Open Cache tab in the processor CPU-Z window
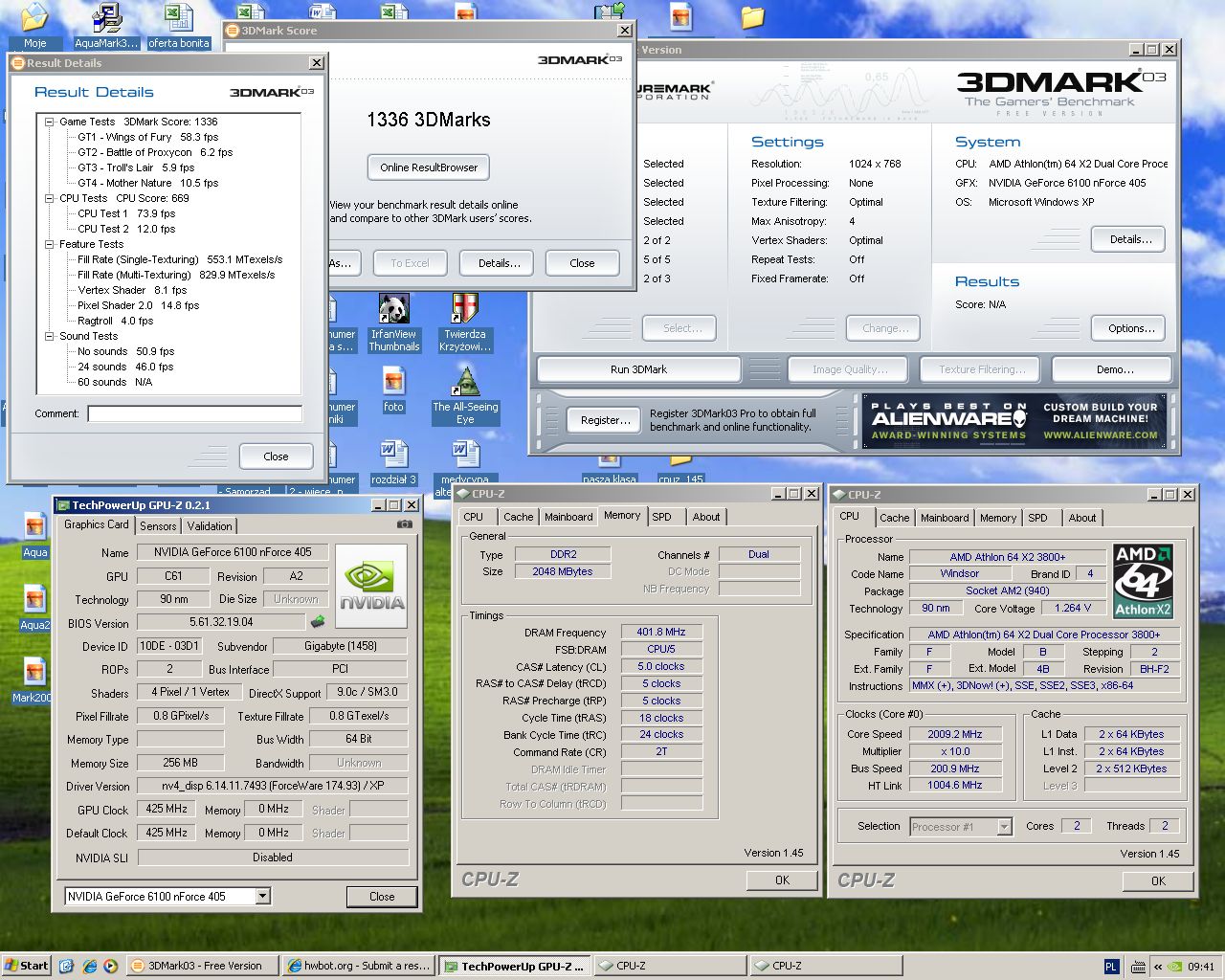Viewport: 1225px width, 980px height. pyautogui.click(x=895, y=518)
